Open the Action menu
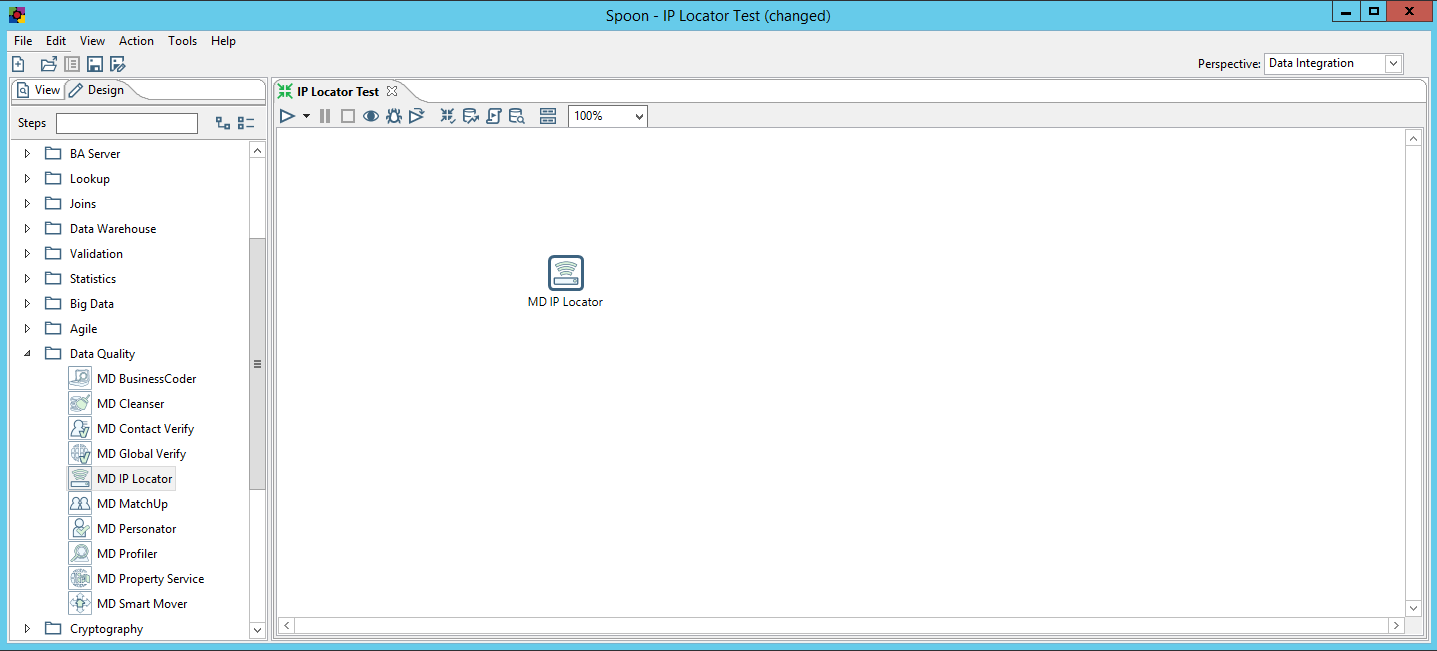This screenshot has height=651, width=1437. (136, 41)
